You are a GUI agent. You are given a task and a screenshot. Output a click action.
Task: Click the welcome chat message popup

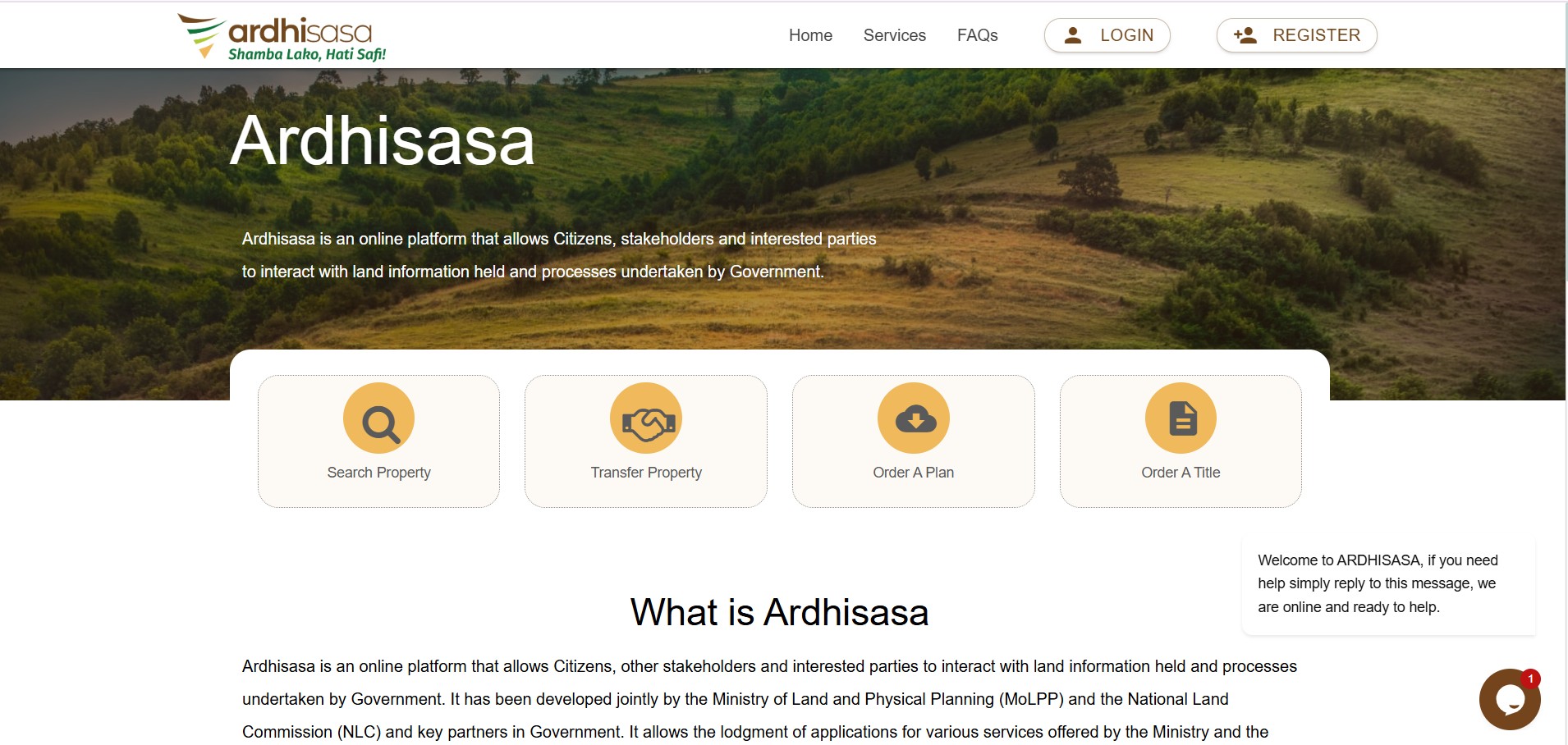pyautogui.click(x=1389, y=584)
